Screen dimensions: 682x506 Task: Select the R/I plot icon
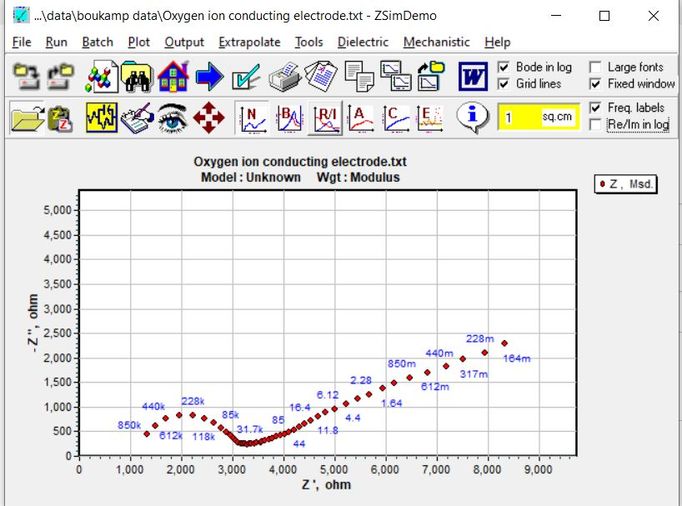(x=326, y=118)
